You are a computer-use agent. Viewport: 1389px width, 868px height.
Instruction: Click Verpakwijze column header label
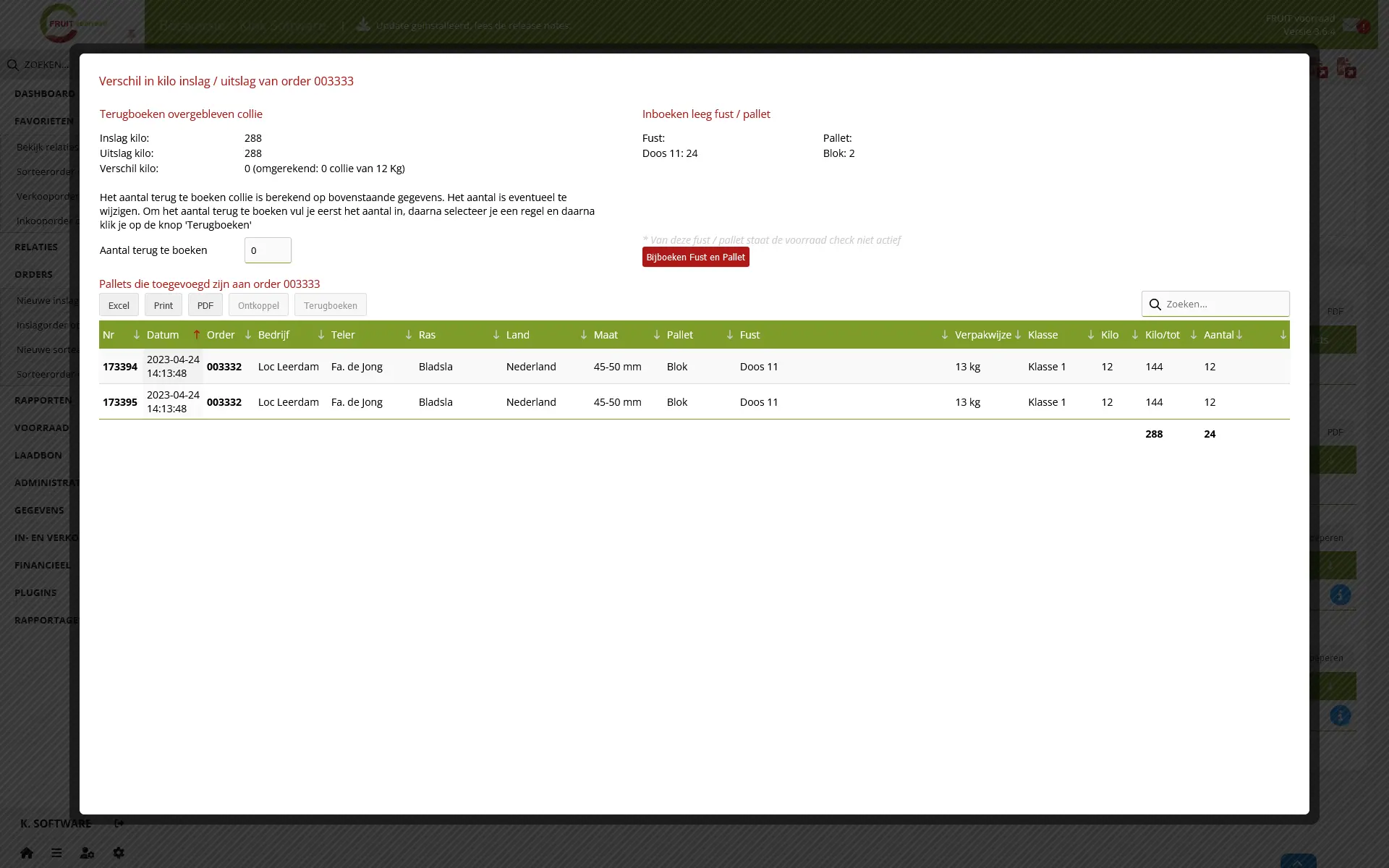[x=983, y=335]
